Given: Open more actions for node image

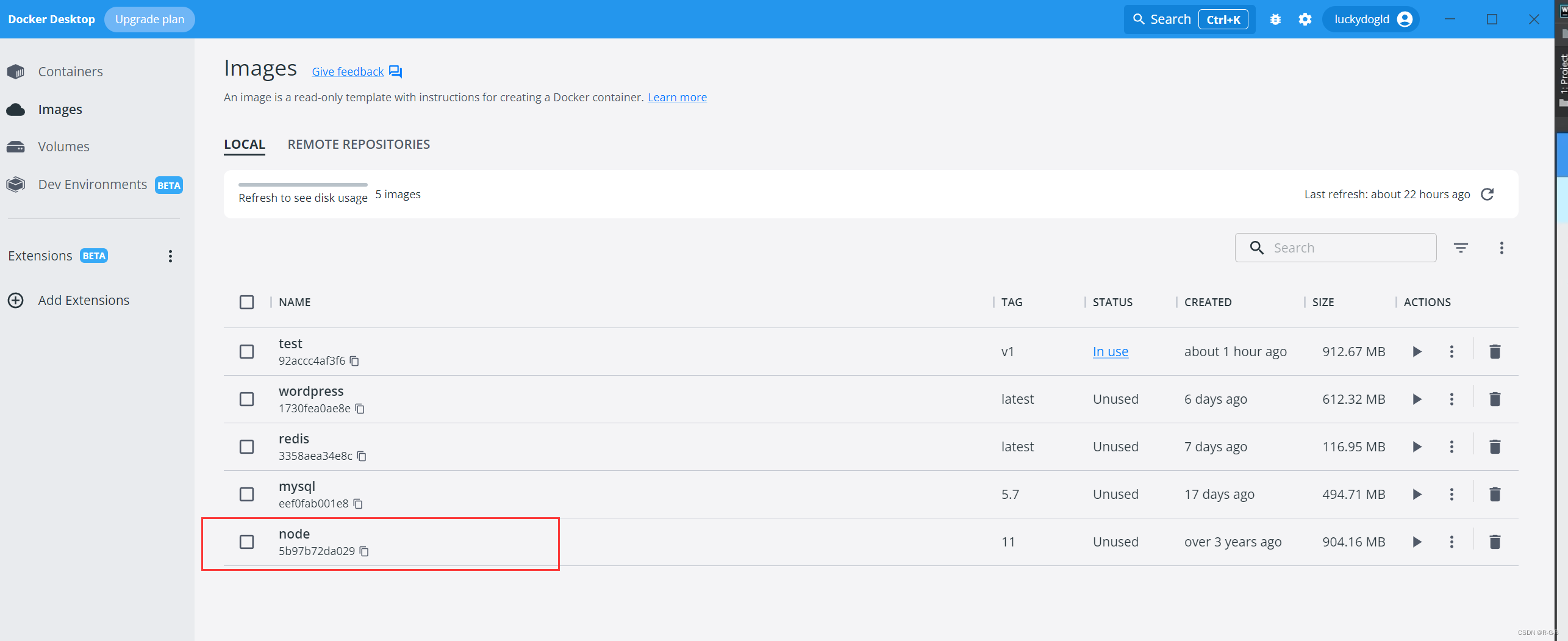Looking at the screenshot, I should [x=1452, y=542].
